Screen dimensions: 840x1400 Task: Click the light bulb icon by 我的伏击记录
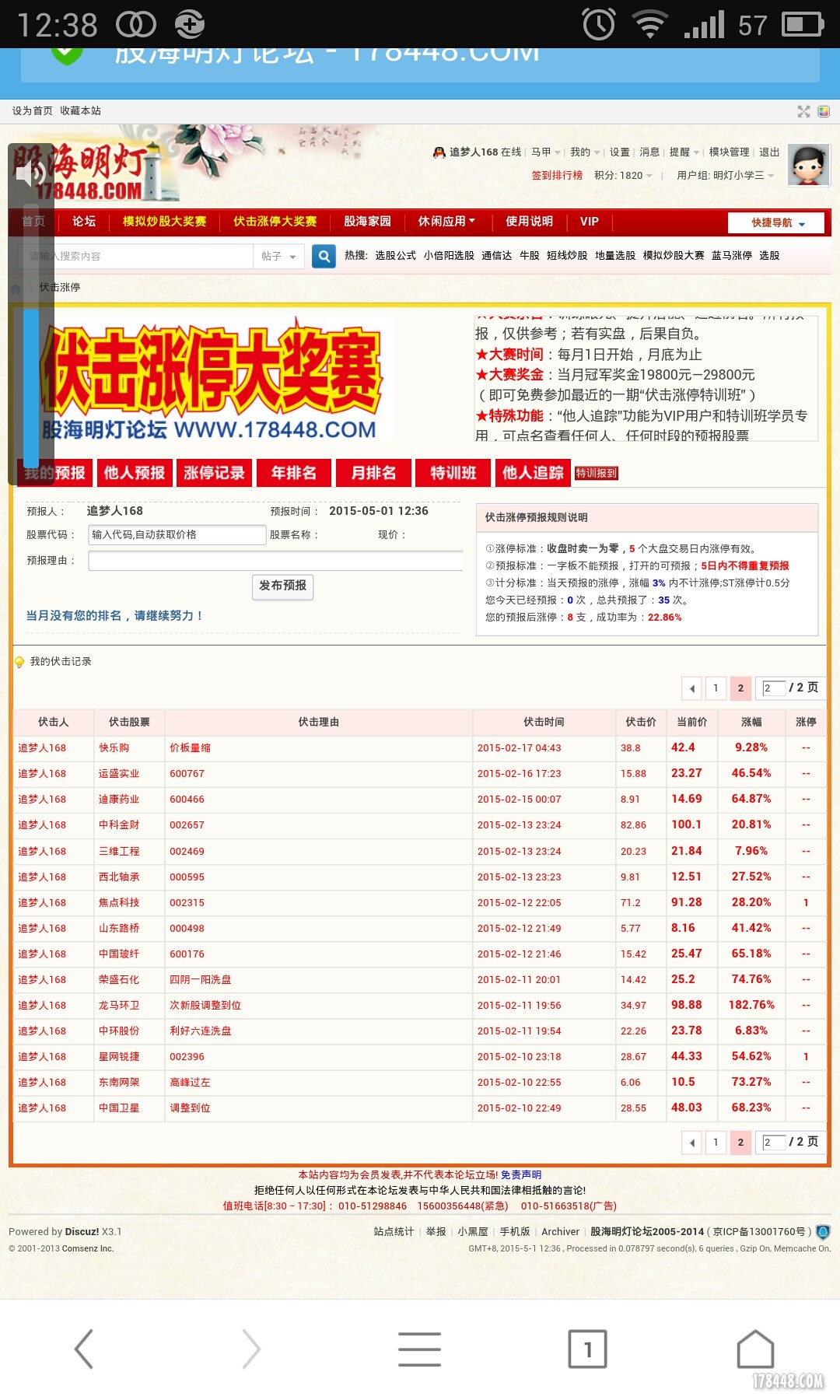click(x=19, y=662)
